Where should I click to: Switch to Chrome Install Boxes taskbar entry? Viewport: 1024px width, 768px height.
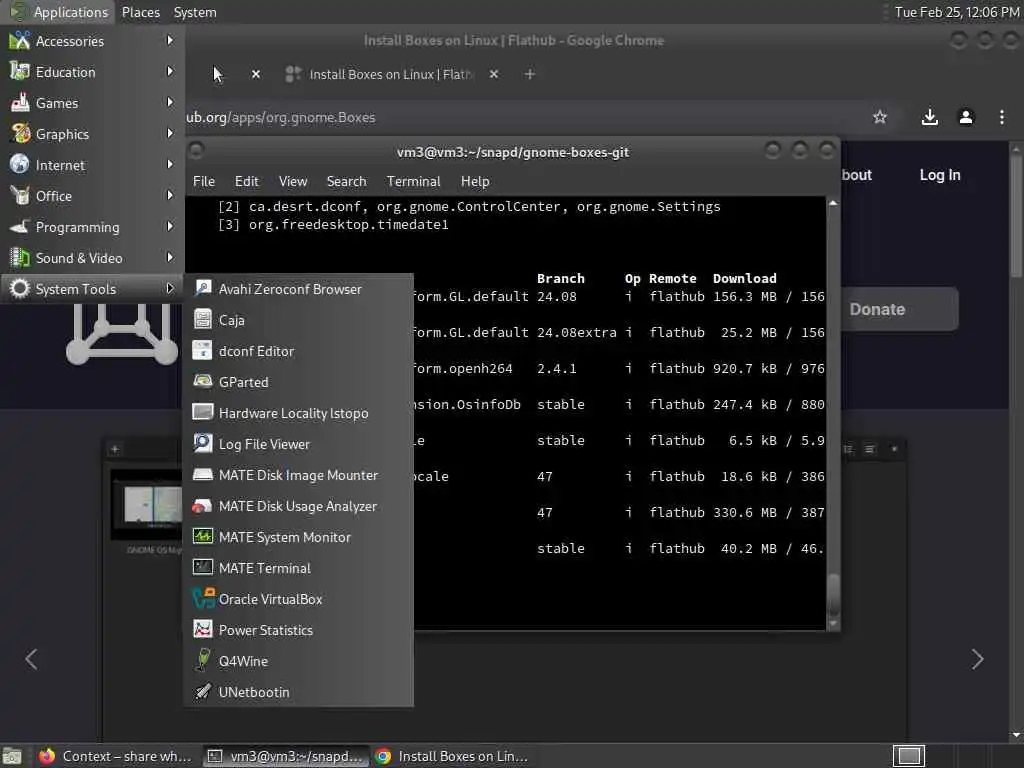452,756
